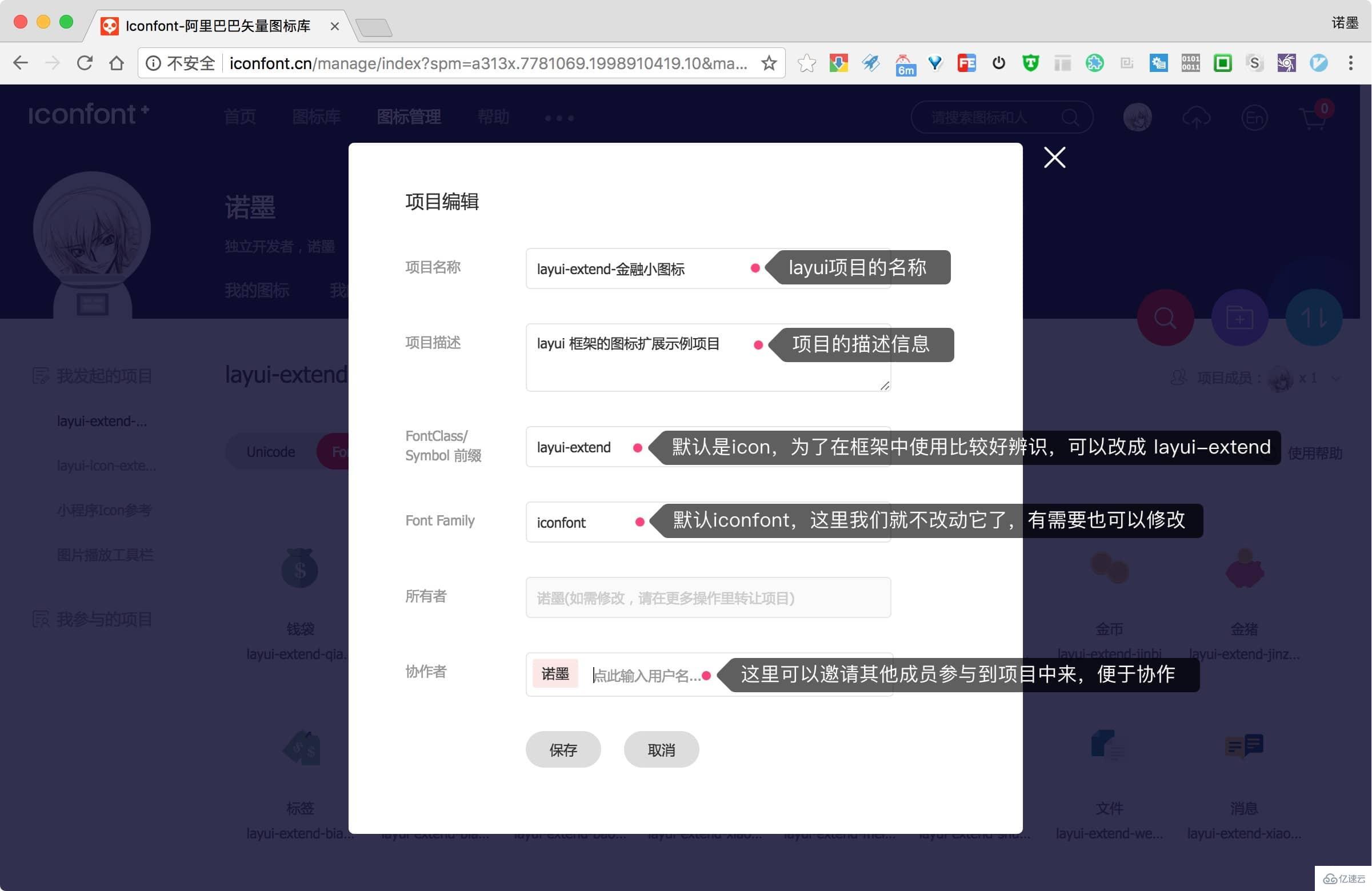Open the three-dot more nav menu
This screenshot has width=1372, height=891.
click(559, 118)
